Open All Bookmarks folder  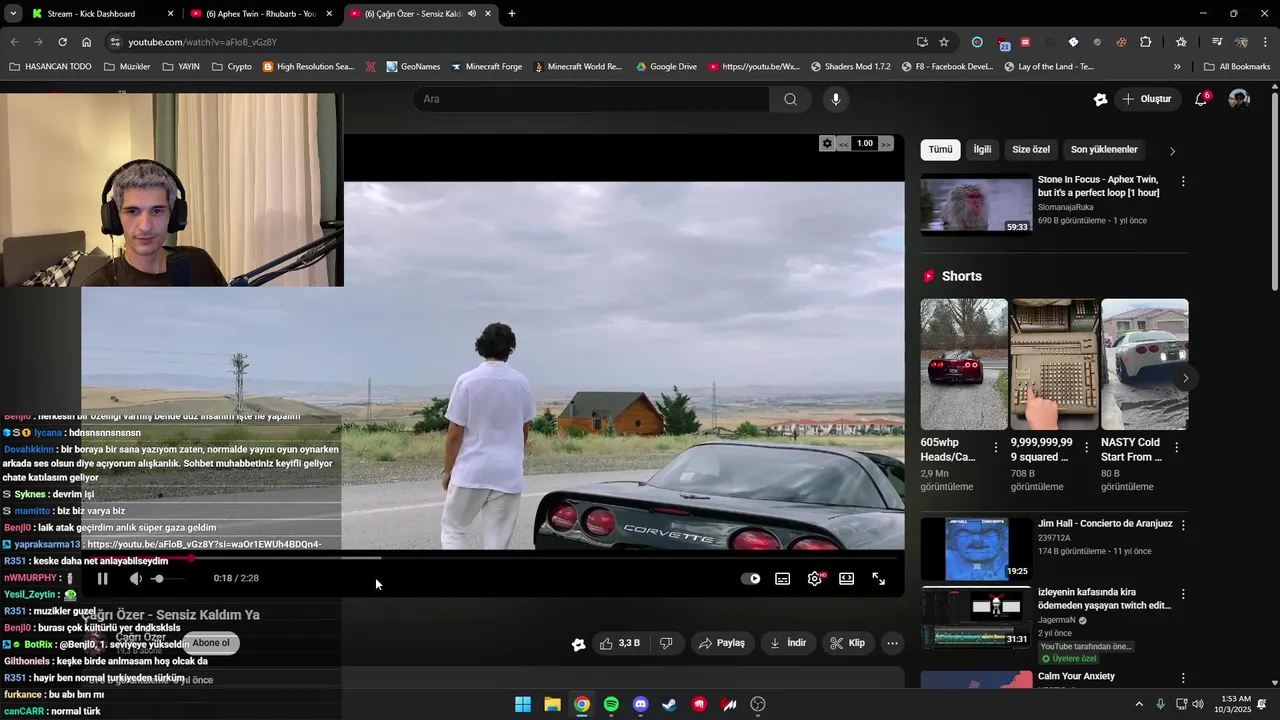(1237, 67)
